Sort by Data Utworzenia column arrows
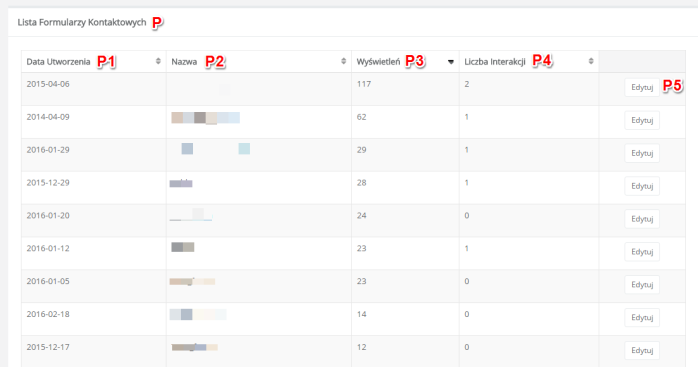This screenshot has height=367, width=698. tap(158, 61)
